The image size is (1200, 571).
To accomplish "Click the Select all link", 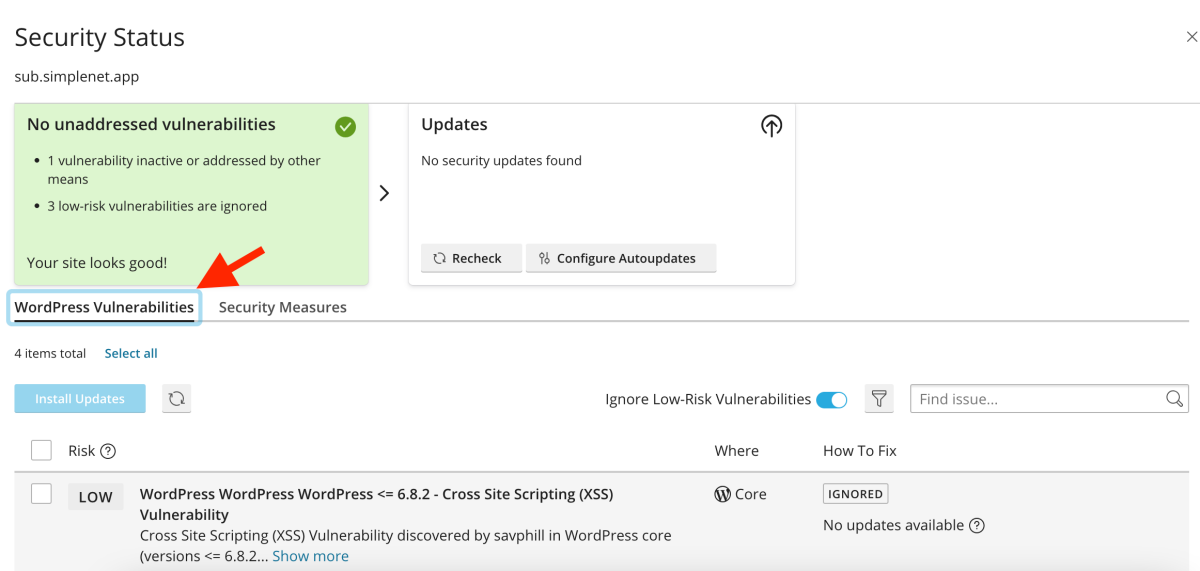I will pyautogui.click(x=131, y=354).
